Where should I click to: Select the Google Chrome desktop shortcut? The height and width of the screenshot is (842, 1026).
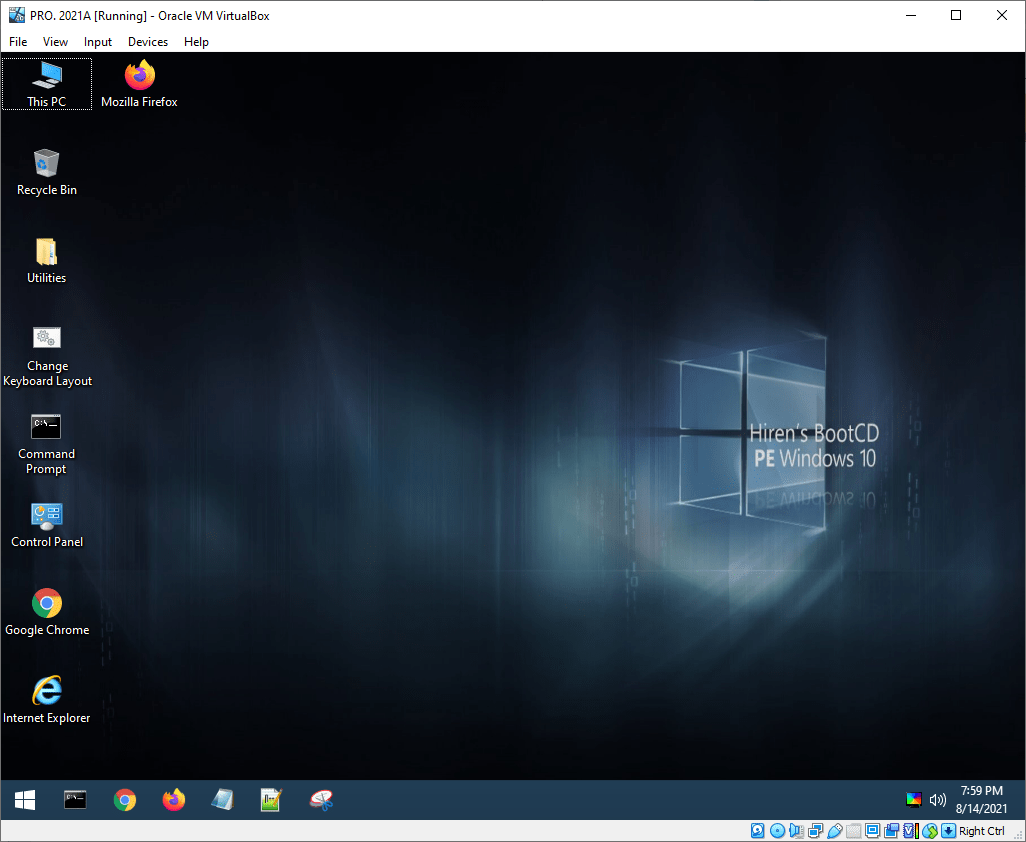46,612
